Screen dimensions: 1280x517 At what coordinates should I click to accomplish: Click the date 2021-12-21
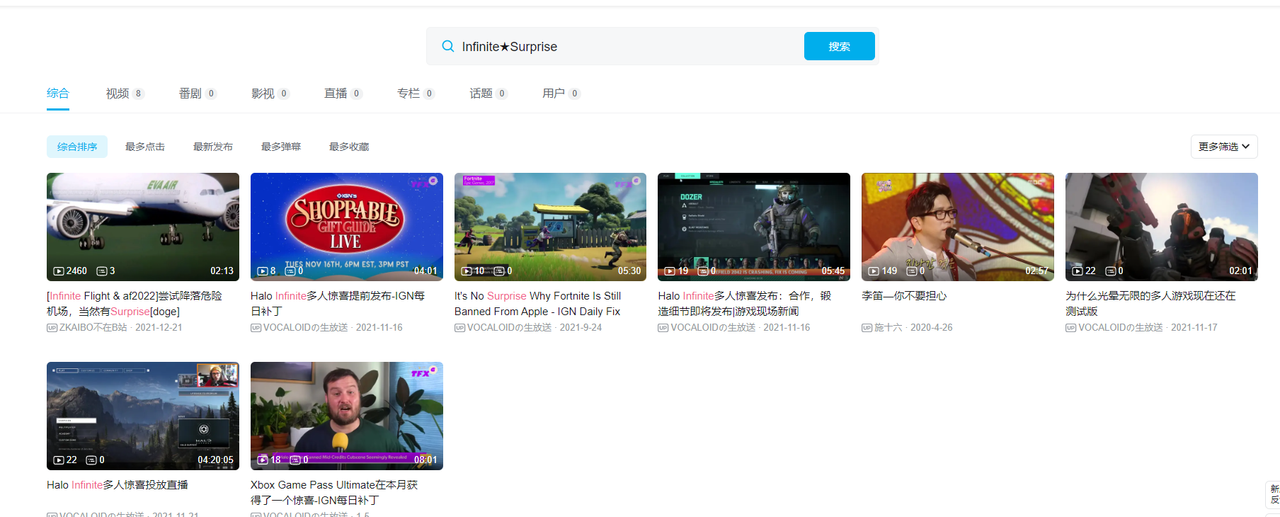[158, 327]
